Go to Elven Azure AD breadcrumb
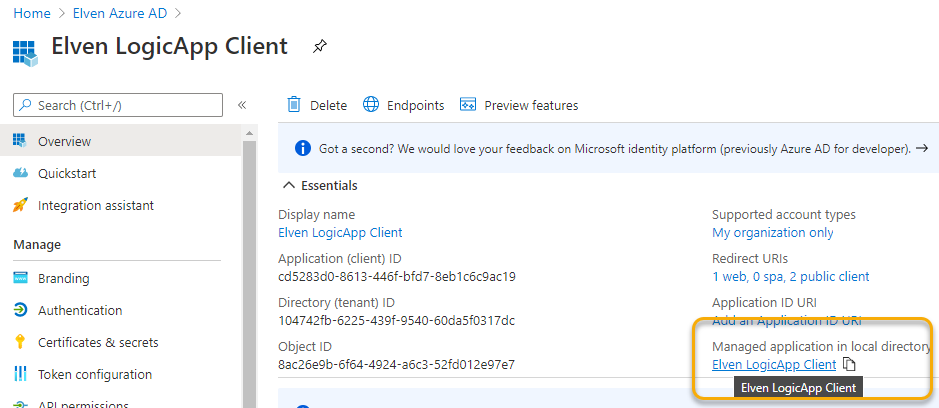This screenshot has height=408, width=939. pos(120,13)
